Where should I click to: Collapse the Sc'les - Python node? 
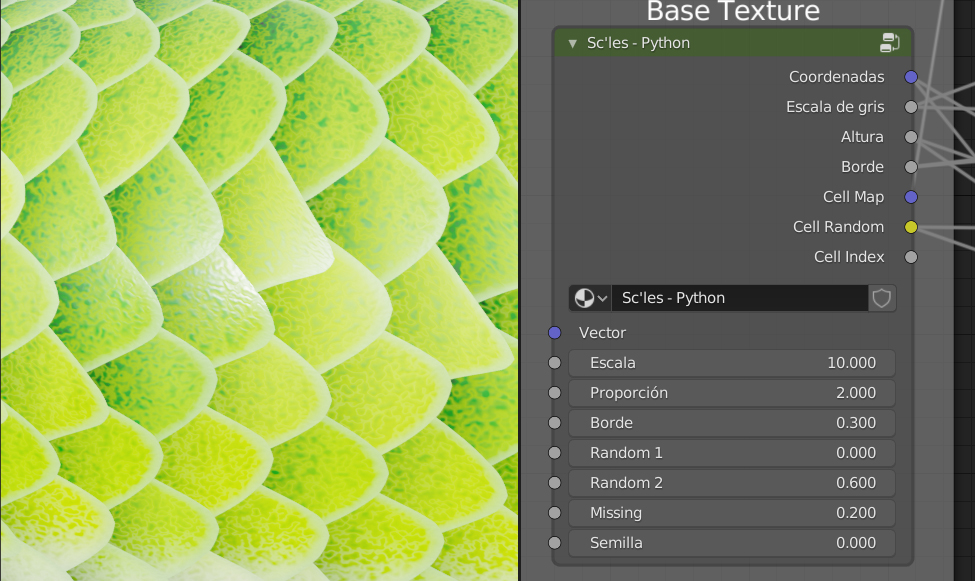[572, 44]
